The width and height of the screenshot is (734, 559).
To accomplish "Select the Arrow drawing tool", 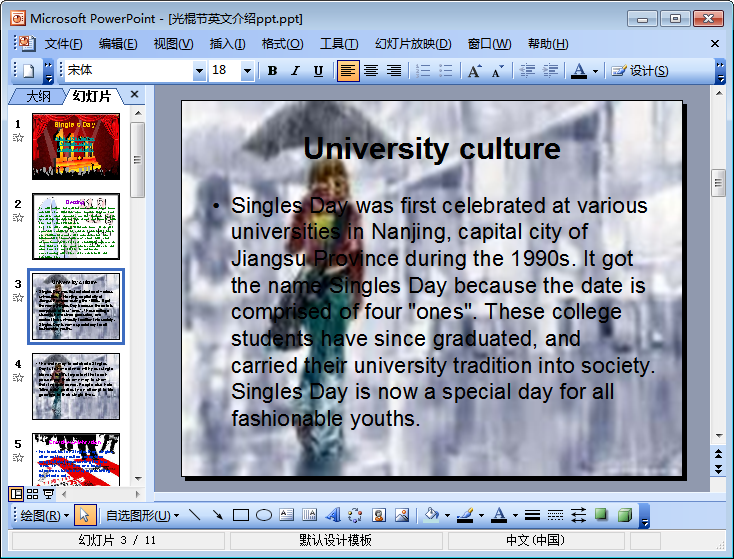I will click(x=218, y=515).
